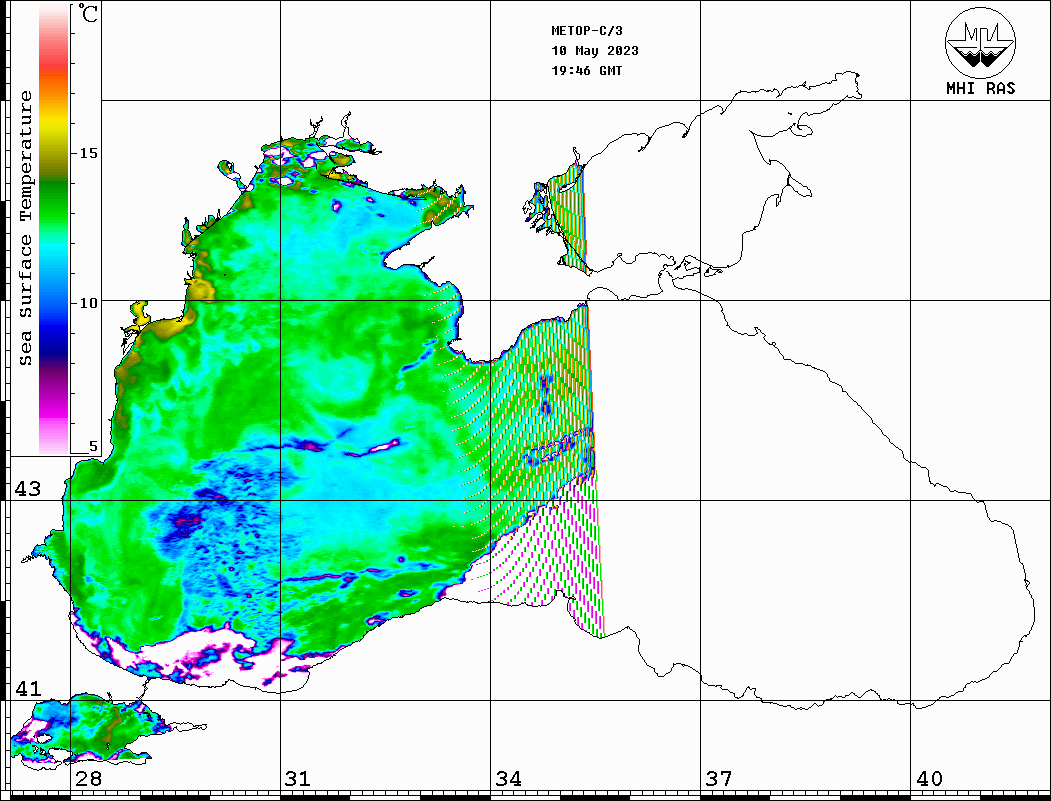Viewport: 1051px width, 801px height.
Task: Click the longitude label '31'
Action: pos(298,779)
